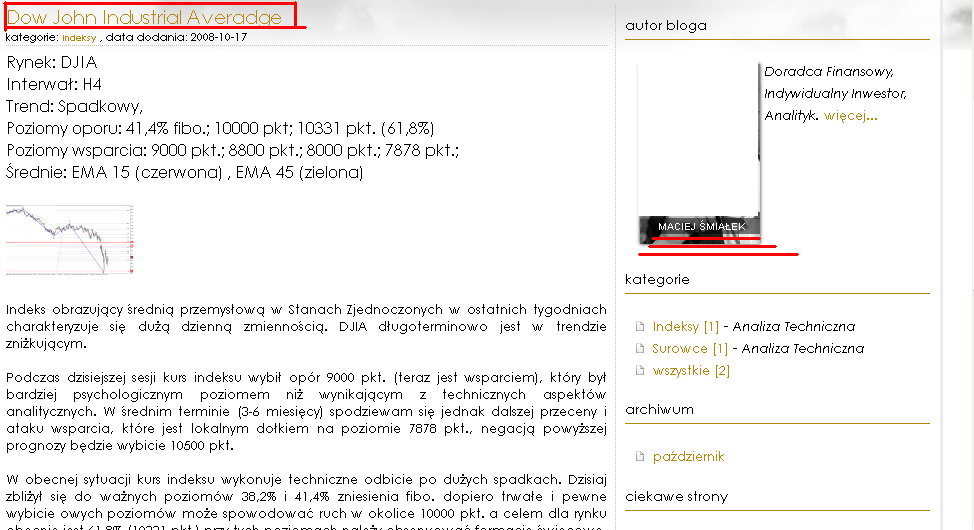Click the 'archiwum' sidebar heading
974x530 pixels.
(x=659, y=409)
